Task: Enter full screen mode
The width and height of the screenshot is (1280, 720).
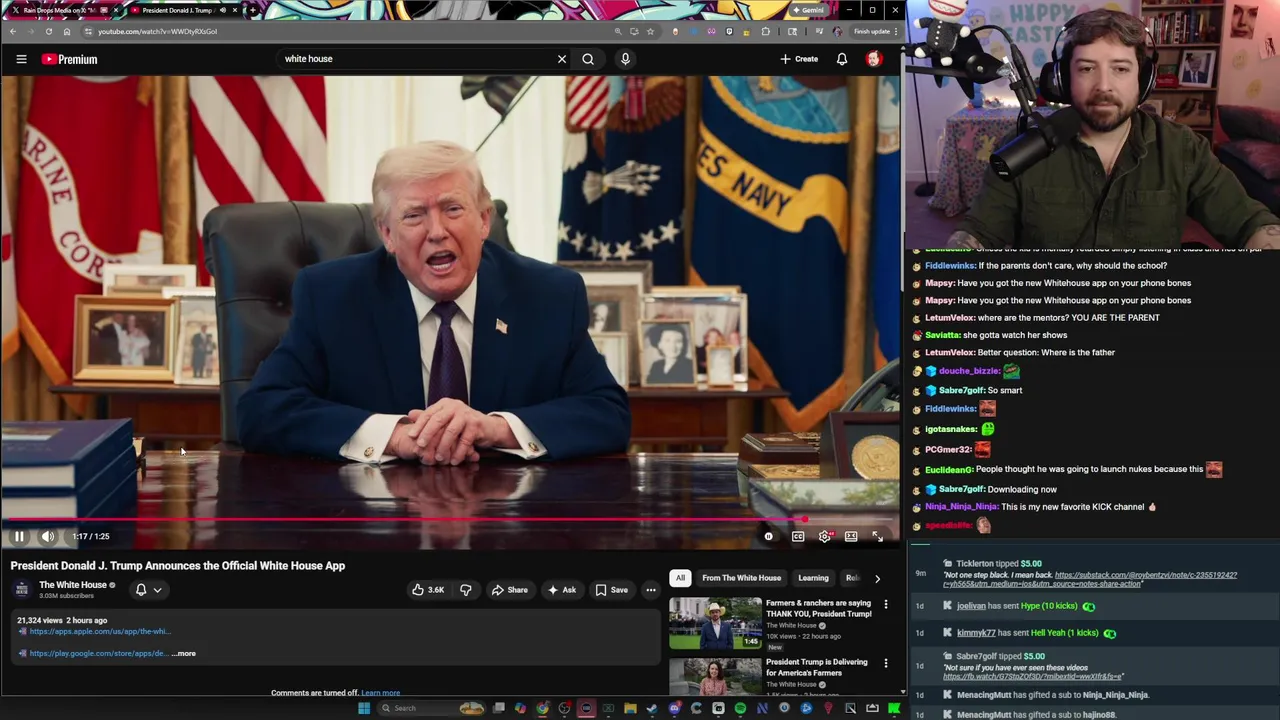Action: tap(877, 536)
